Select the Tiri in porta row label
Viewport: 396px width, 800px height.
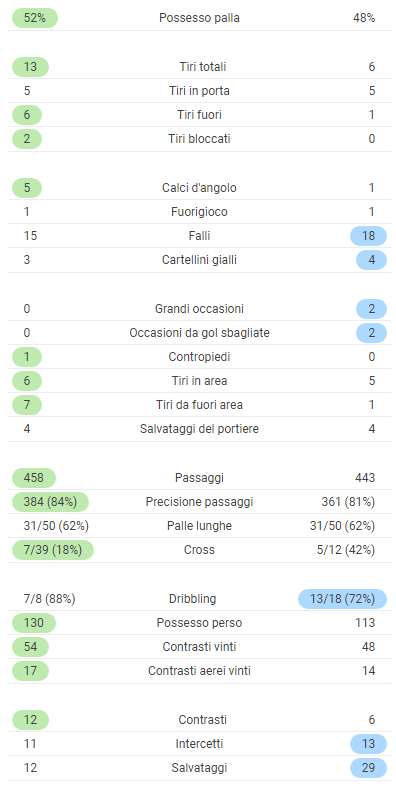[x=199, y=91]
